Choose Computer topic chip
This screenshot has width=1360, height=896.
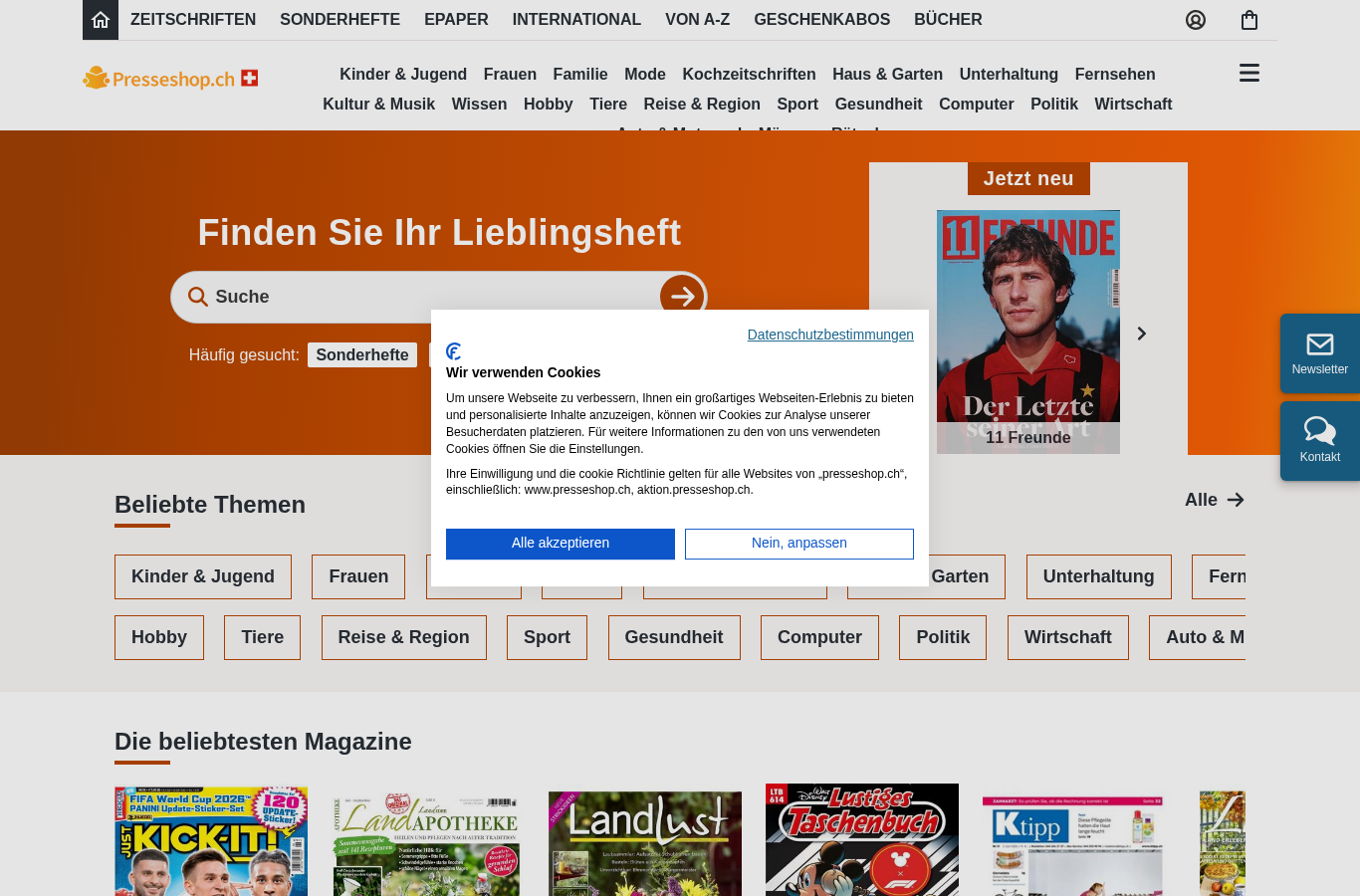[820, 638]
